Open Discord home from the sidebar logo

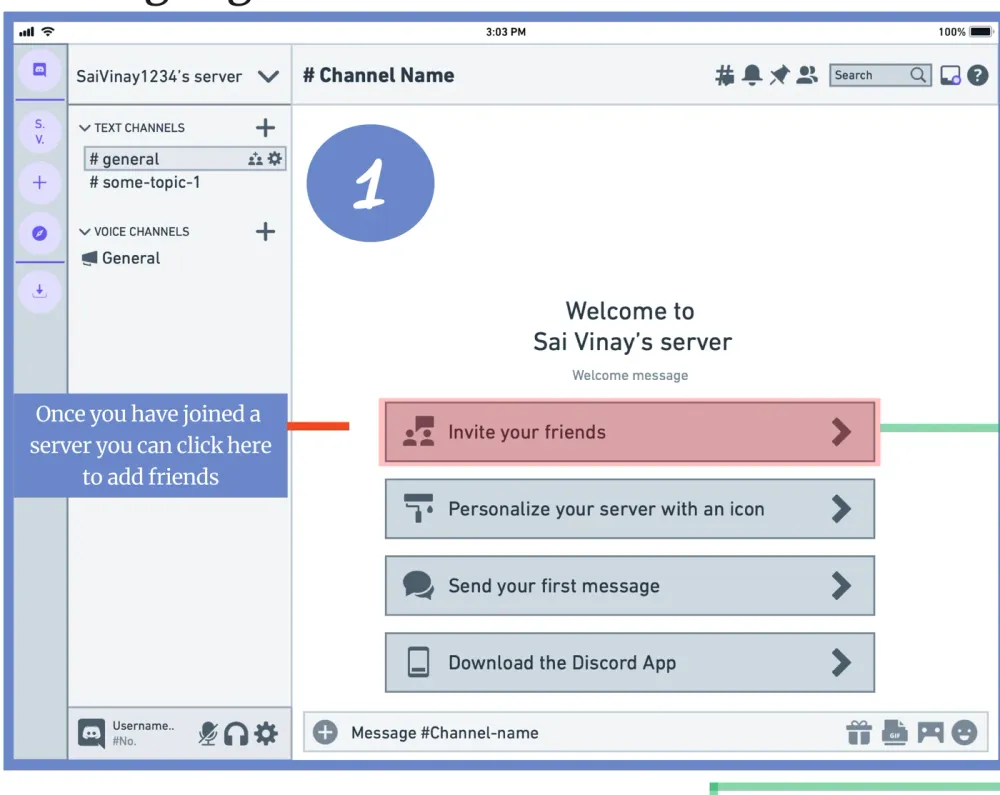(x=40, y=70)
